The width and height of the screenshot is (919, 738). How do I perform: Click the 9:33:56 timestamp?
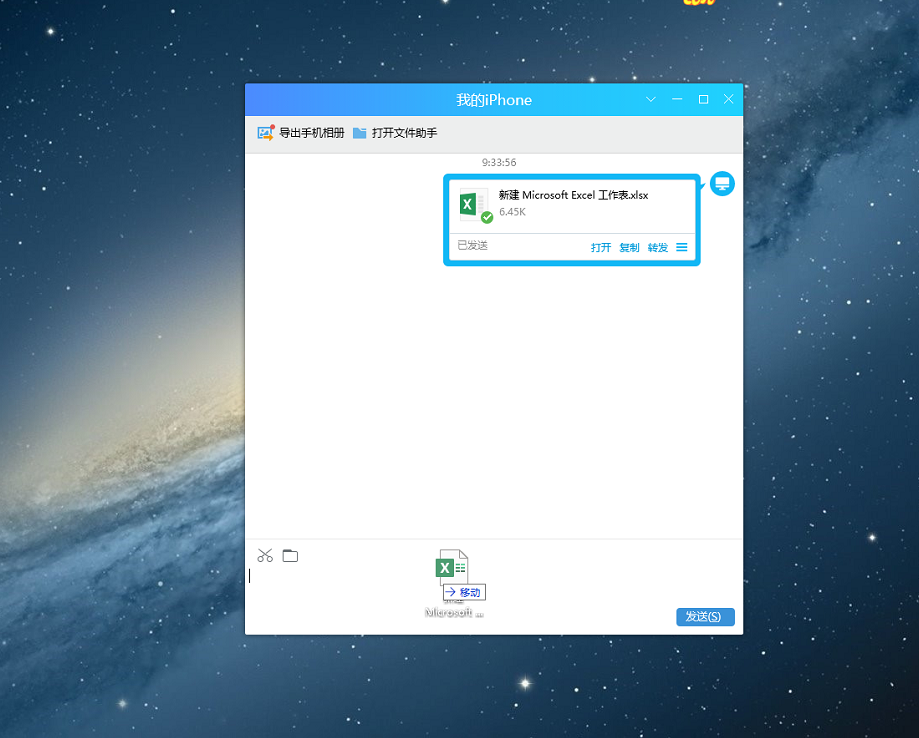click(499, 162)
